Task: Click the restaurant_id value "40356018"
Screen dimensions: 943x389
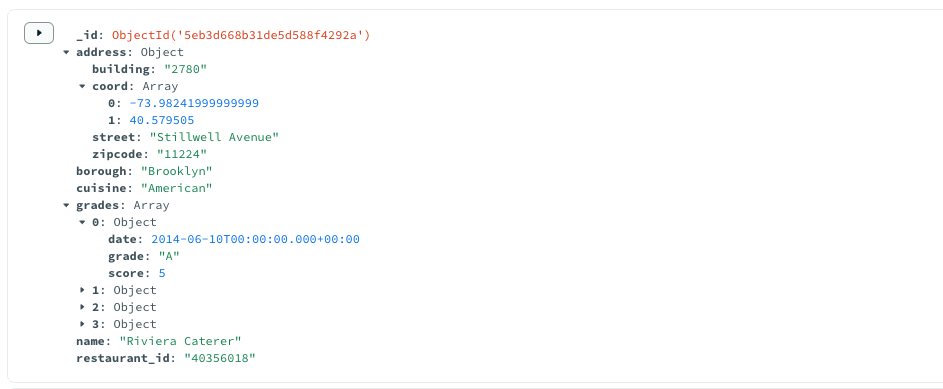Action: coord(220,358)
